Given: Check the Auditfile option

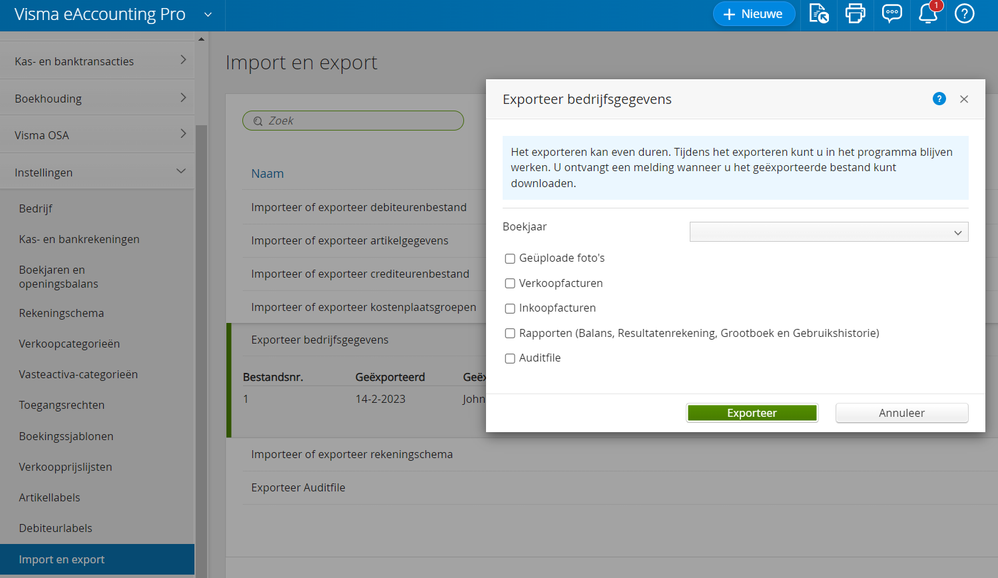Looking at the screenshot, I should click(510, 358).
